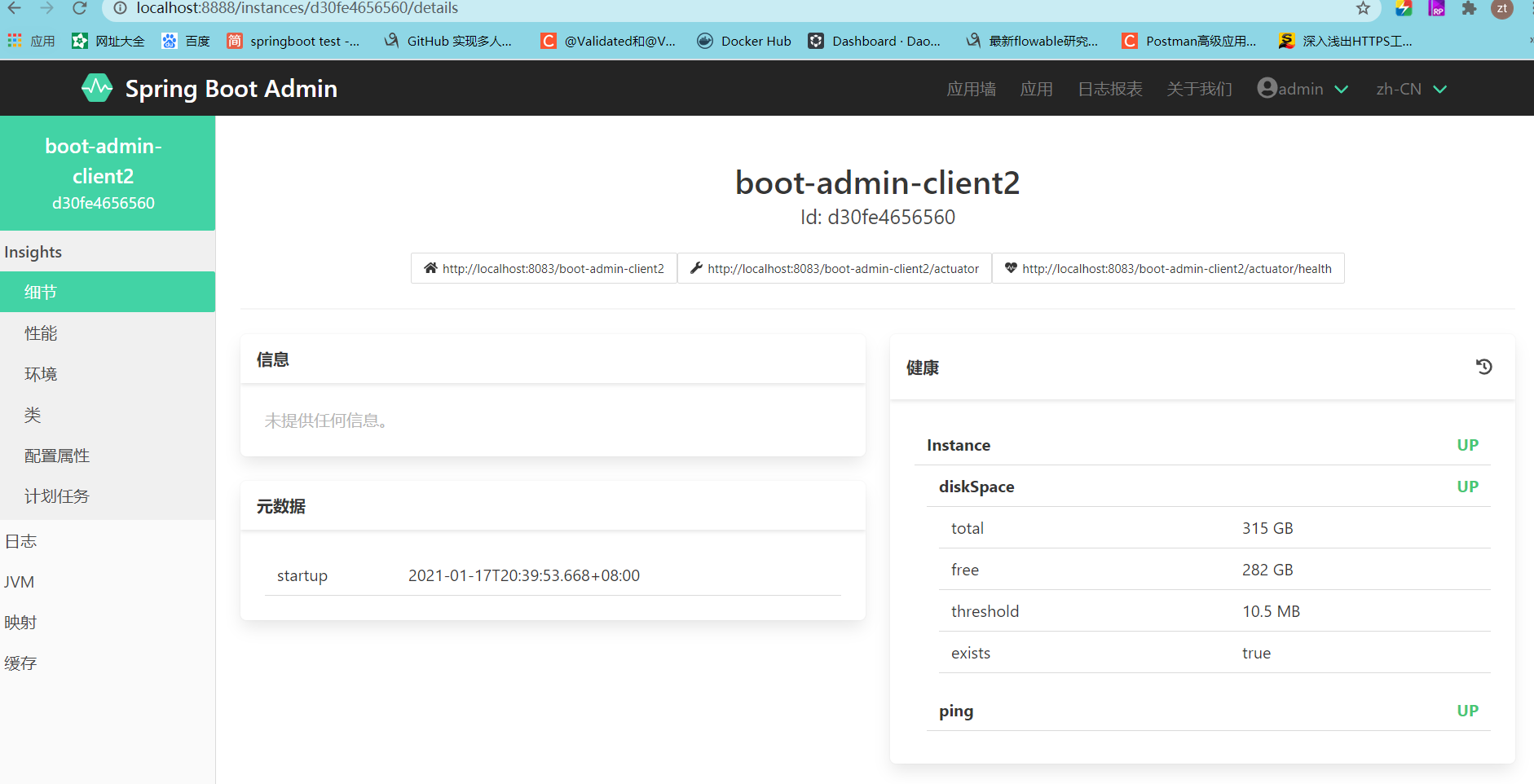
Task: Select the 性能 sidebar item
Action: point(108,333)
